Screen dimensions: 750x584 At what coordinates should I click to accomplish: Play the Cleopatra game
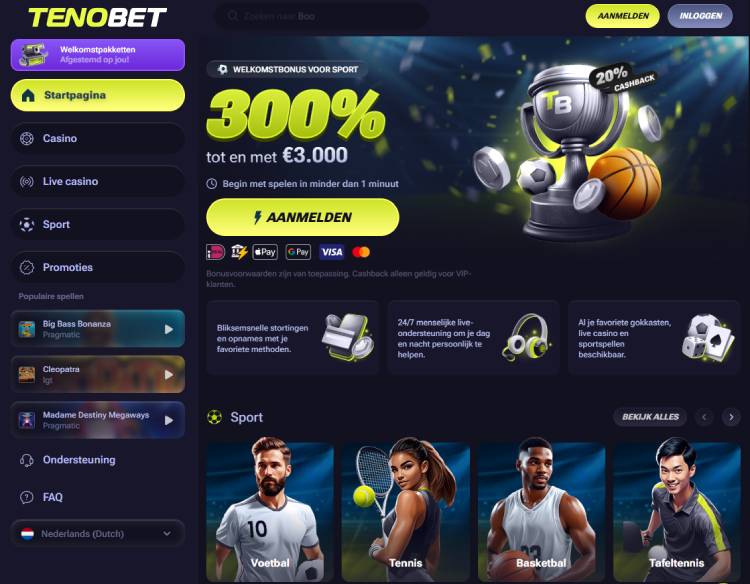tap(169, 375)
